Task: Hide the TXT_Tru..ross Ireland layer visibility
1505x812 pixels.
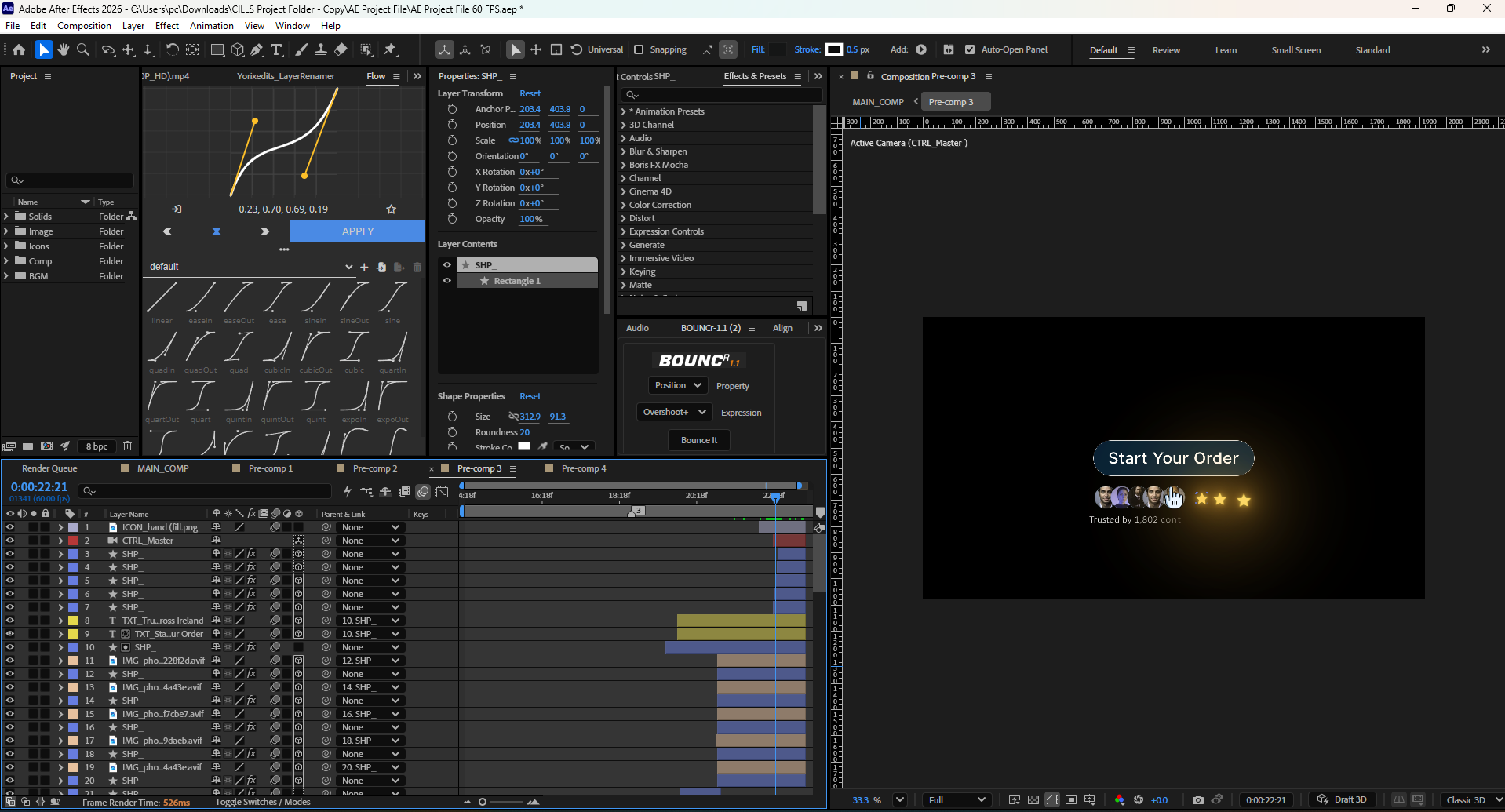Action: pos(10,621)
